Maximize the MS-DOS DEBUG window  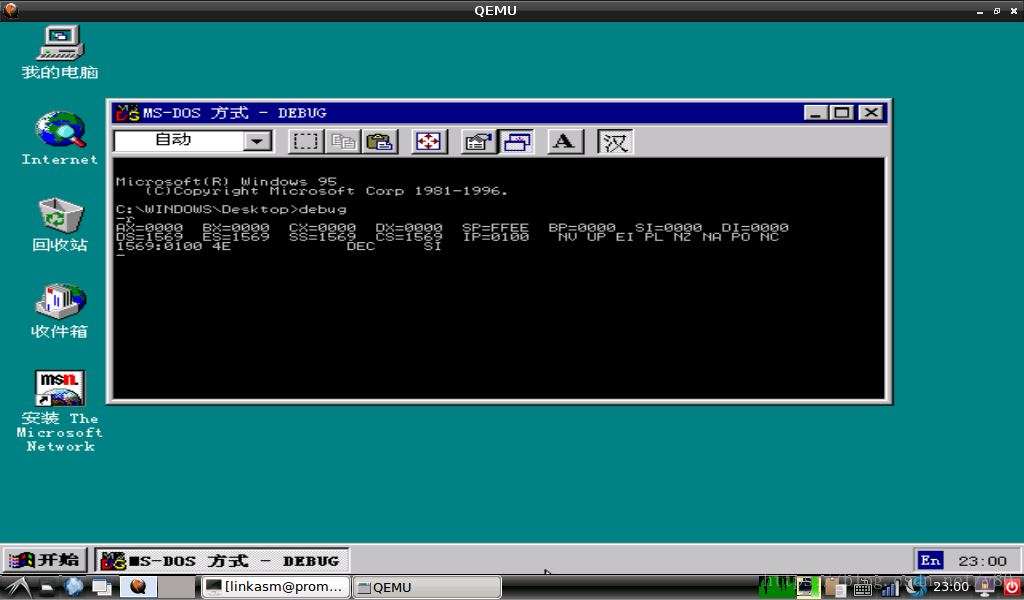842,113
